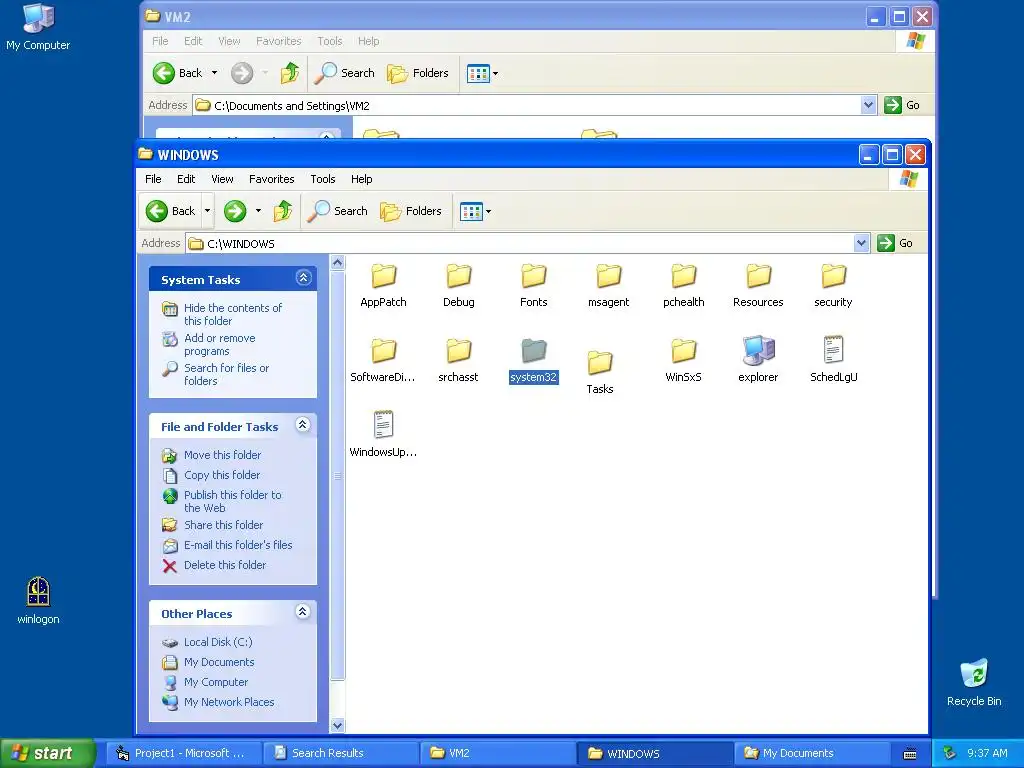Click Back in the VM2 window

pyautogui.click(x=178, y=73)
